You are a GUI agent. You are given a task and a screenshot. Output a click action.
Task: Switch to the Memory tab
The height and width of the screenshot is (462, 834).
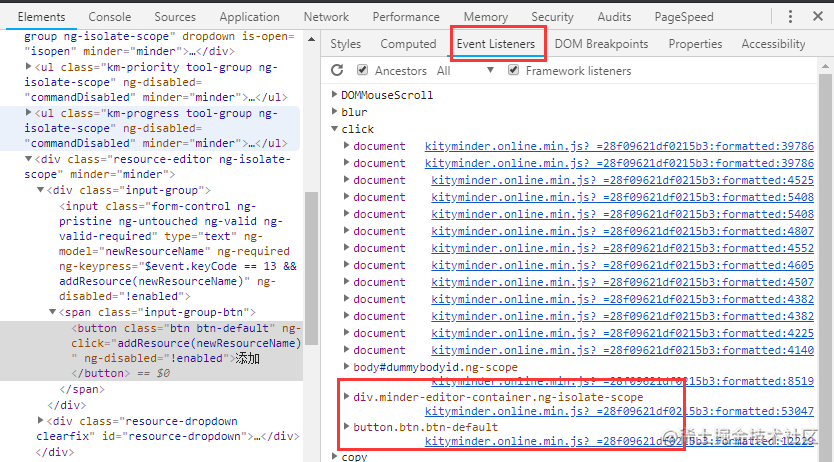click(x=486, y=17)
